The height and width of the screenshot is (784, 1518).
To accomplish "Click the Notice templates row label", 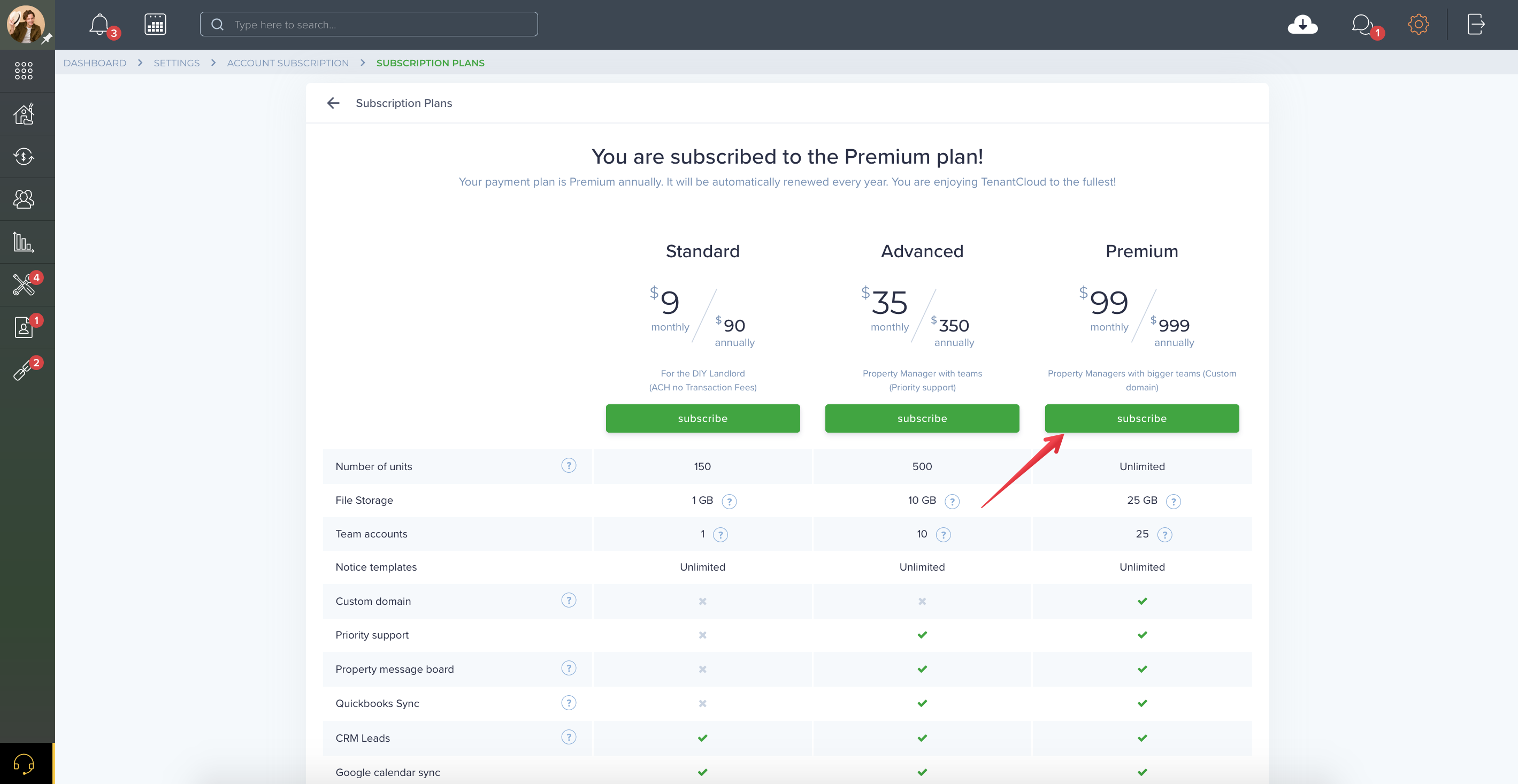I will pos(376,567).
